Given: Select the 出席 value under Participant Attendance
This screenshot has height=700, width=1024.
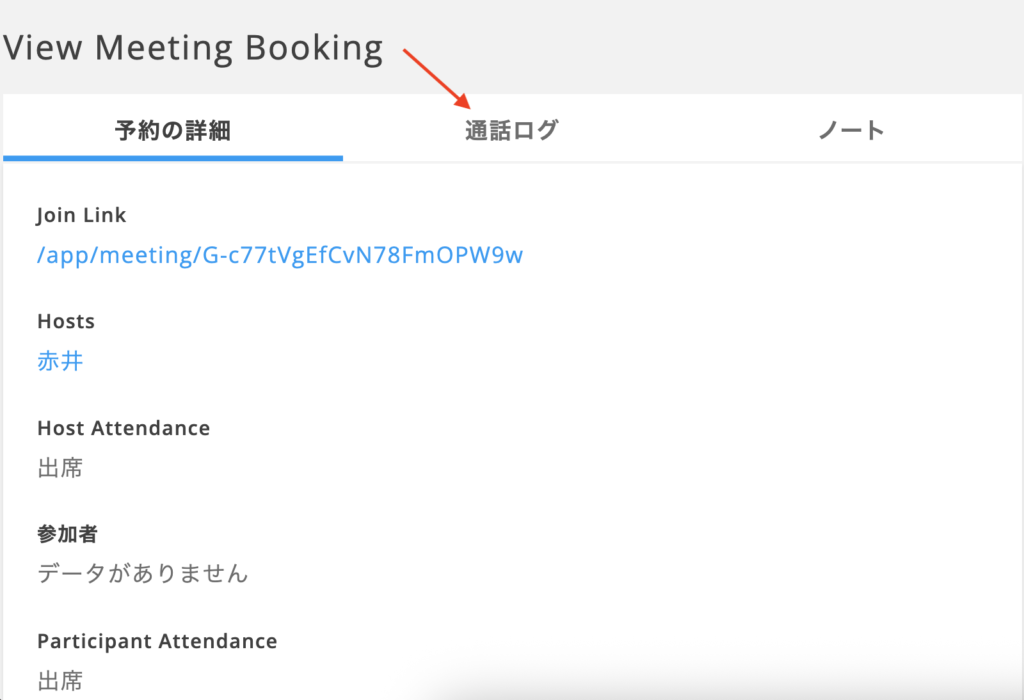Looking at the screenshot, I should pyautogui.click(x=60, y=681).
